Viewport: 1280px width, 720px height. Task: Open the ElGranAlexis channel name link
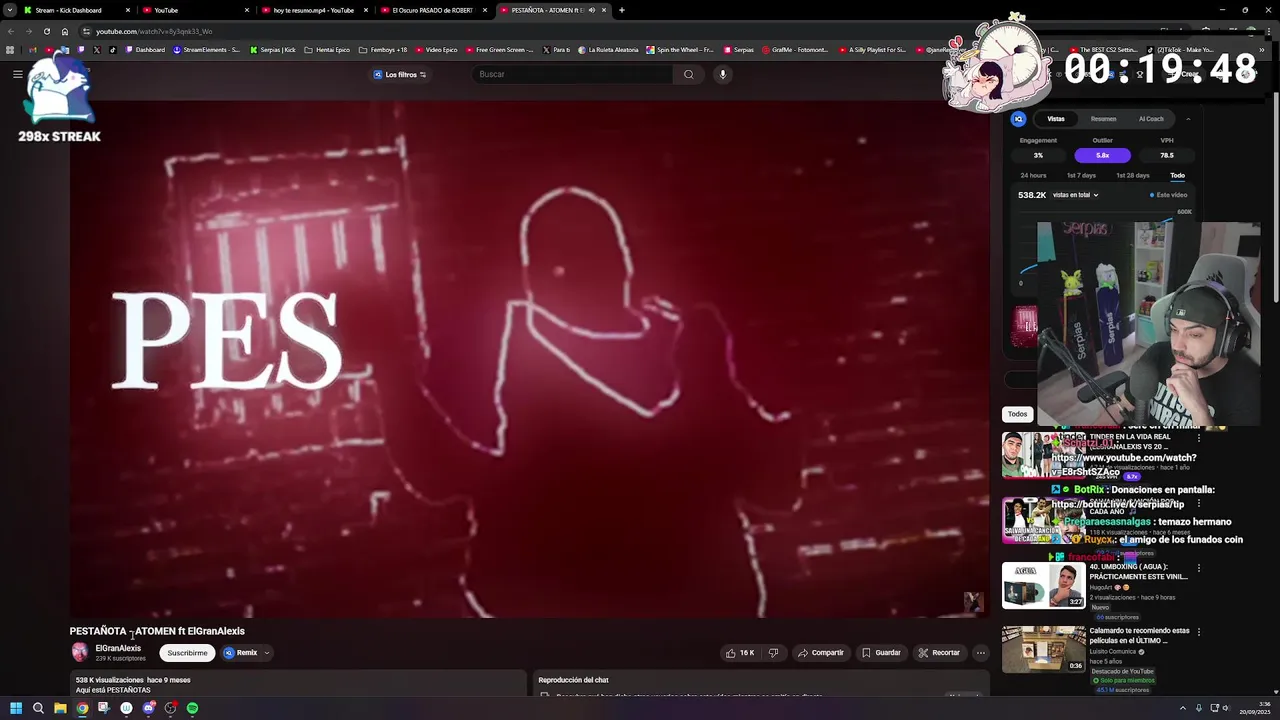point(118,648)
